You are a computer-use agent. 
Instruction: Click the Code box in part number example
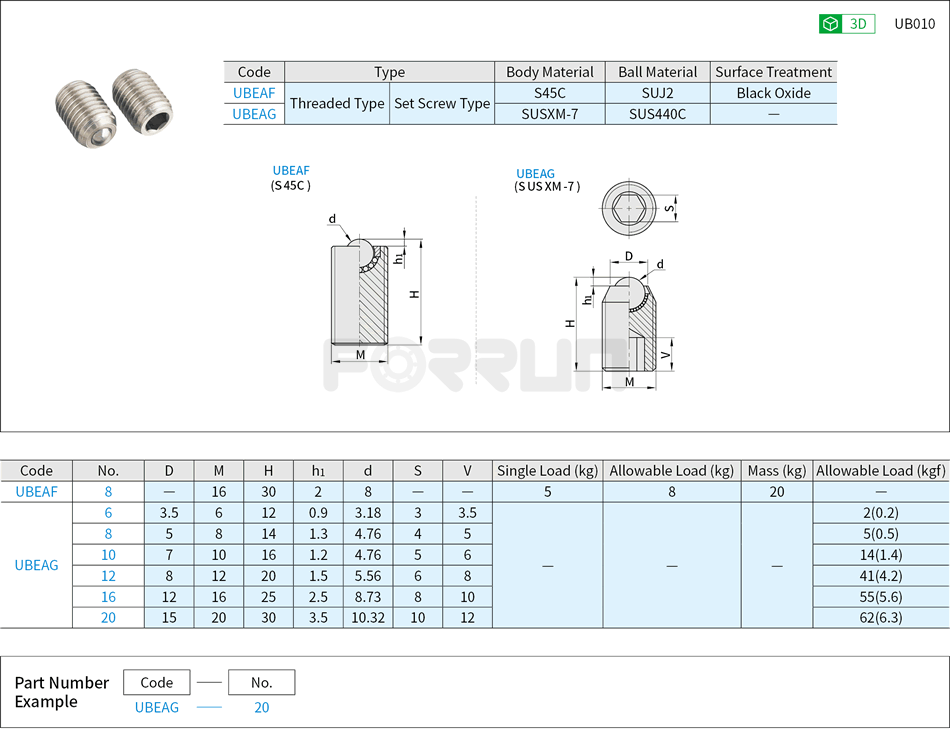(156, 682)
